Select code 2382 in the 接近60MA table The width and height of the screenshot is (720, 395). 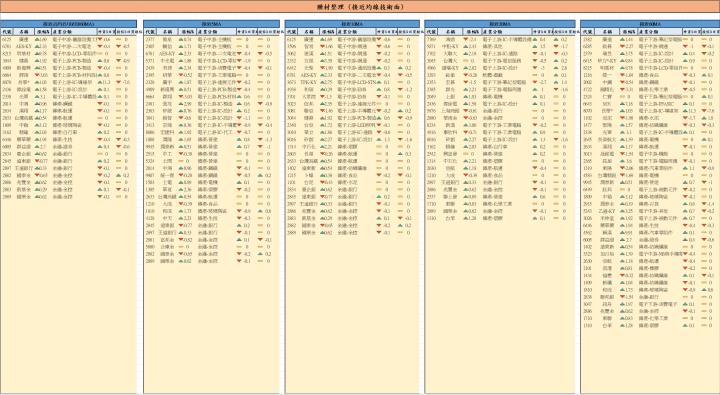click(x=587, y=40)
